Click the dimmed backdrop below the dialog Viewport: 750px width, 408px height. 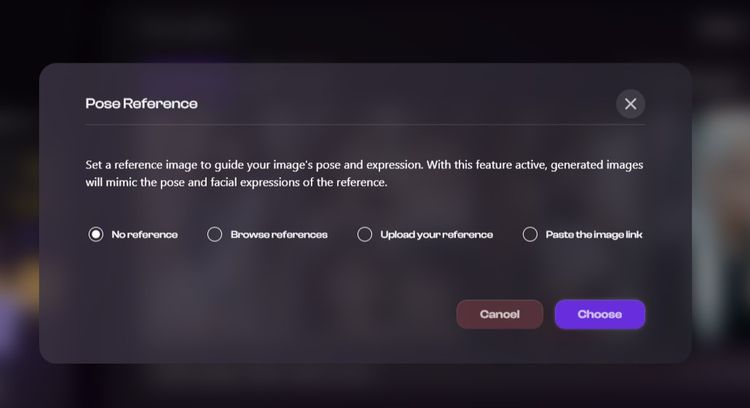tap(375, 386)
